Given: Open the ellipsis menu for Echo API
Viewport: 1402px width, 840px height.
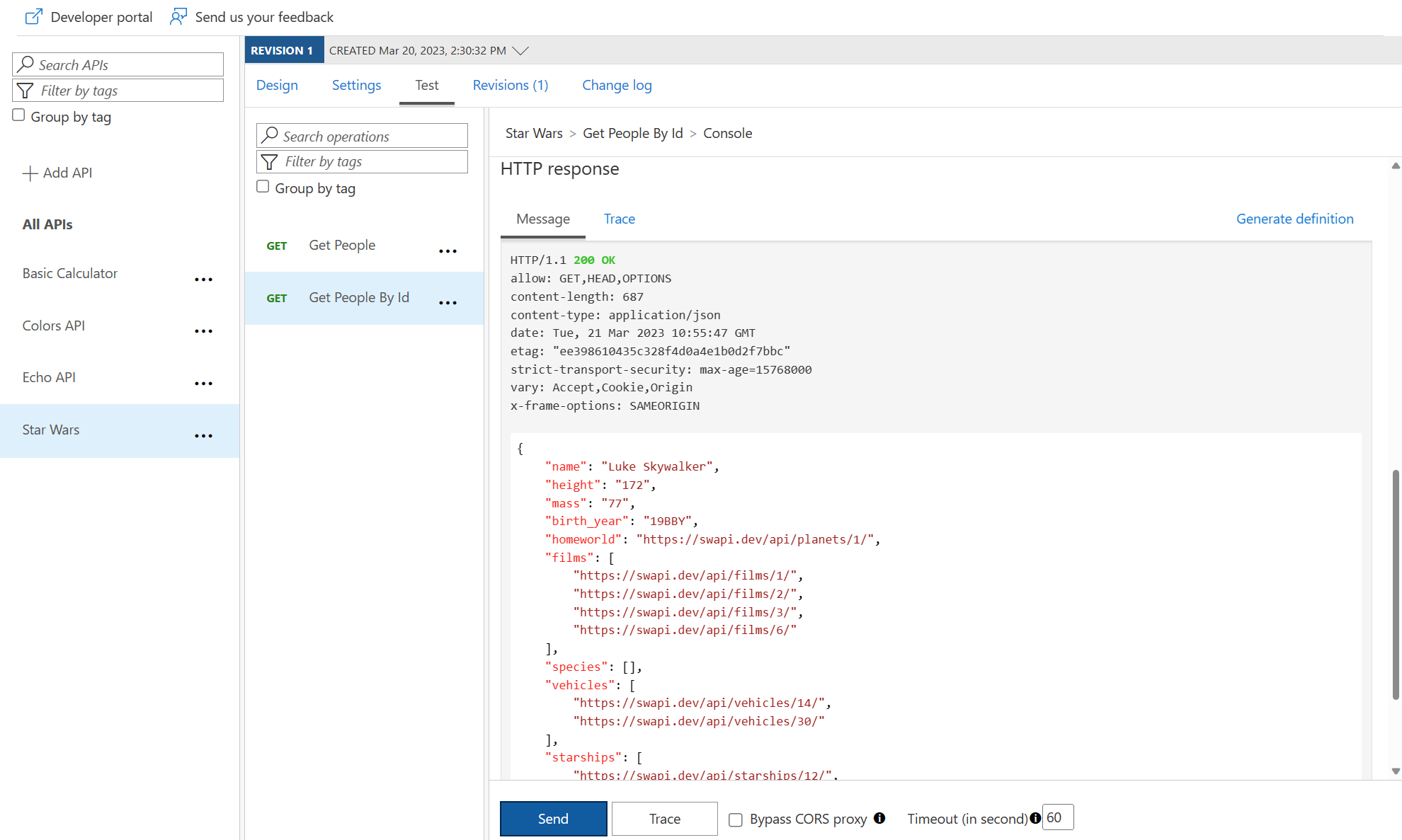Looking at the screenshot, I should click(204, 383).
